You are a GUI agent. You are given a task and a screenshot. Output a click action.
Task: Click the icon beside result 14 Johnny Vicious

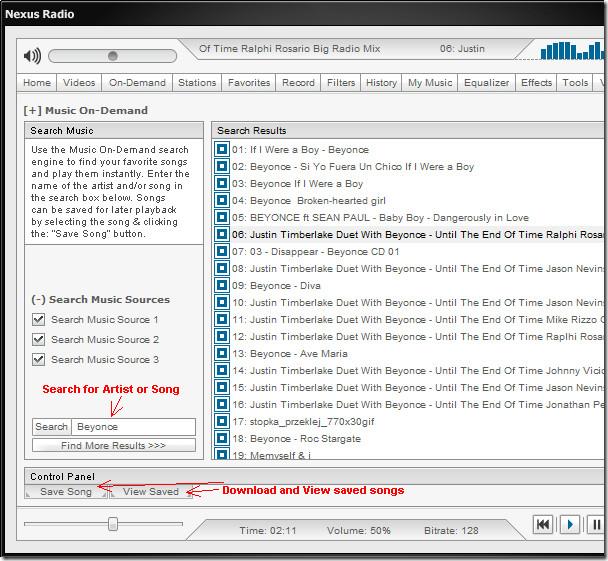[222, 370]
